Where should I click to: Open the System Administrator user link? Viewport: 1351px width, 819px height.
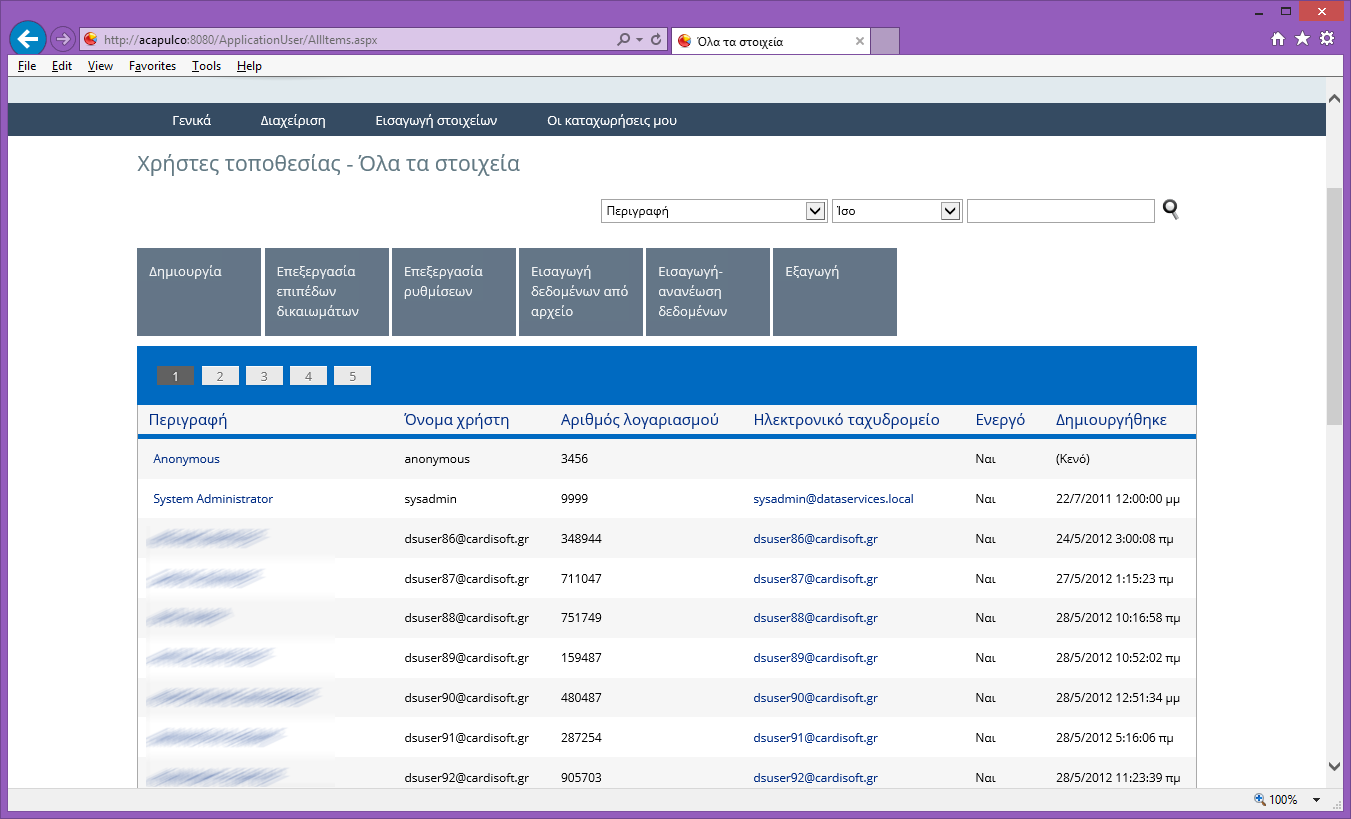pyautogui.click(x=213, y=499)
